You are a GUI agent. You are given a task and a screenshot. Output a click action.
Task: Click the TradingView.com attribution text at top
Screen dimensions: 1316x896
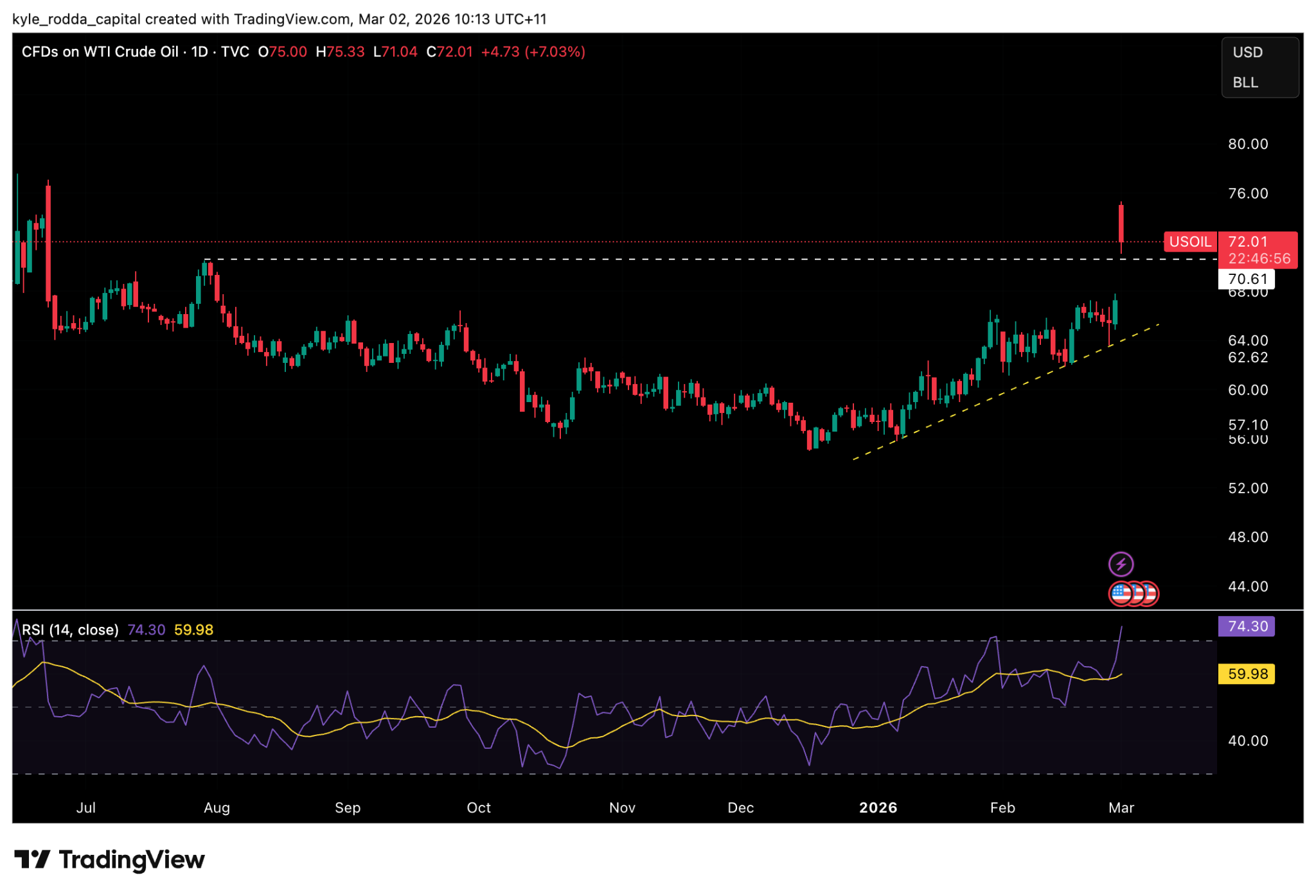click(292, 19)
